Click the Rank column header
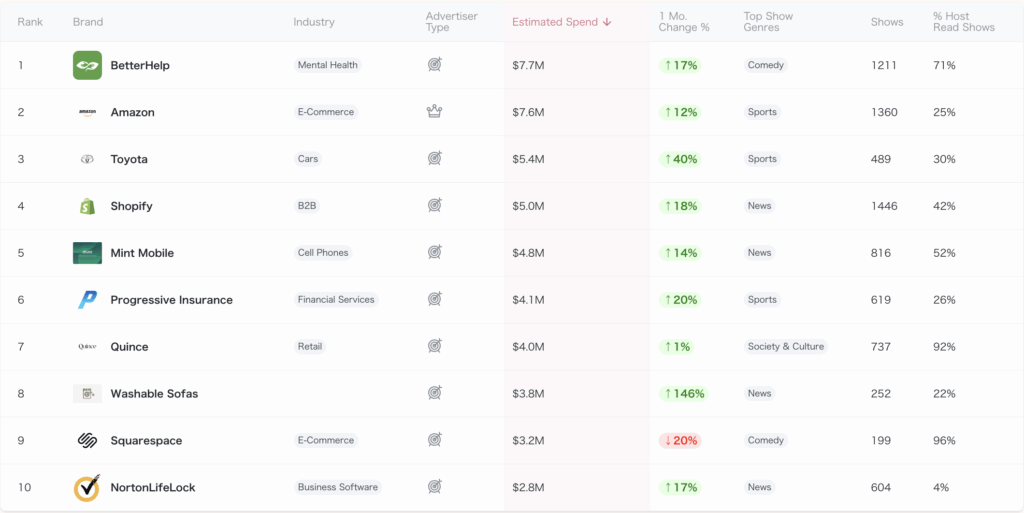Viewport: 1024px width, 513px height. point(30,22)
